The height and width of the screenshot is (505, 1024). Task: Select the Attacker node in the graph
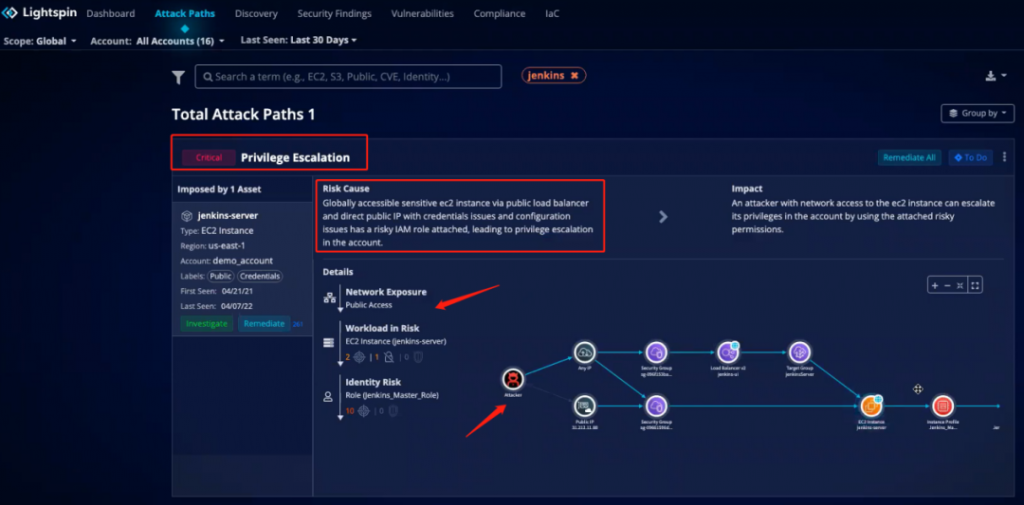click(513, 380)
